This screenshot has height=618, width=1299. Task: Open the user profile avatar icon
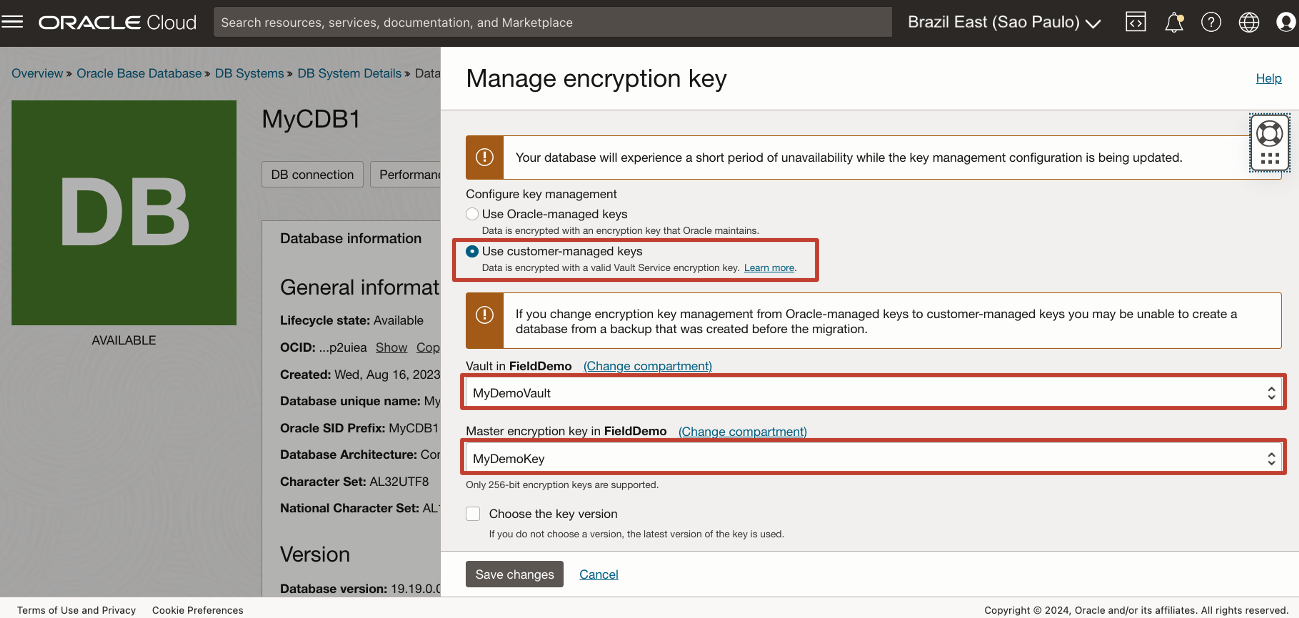1286,22
